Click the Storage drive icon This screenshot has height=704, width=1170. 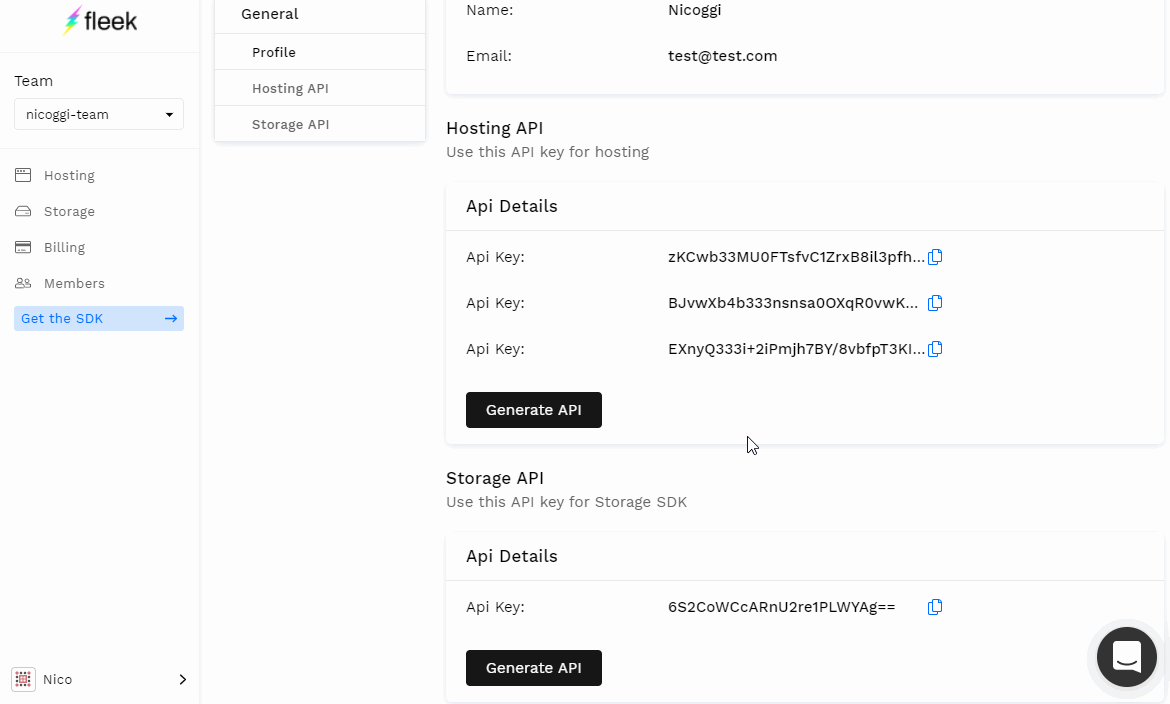23,211
